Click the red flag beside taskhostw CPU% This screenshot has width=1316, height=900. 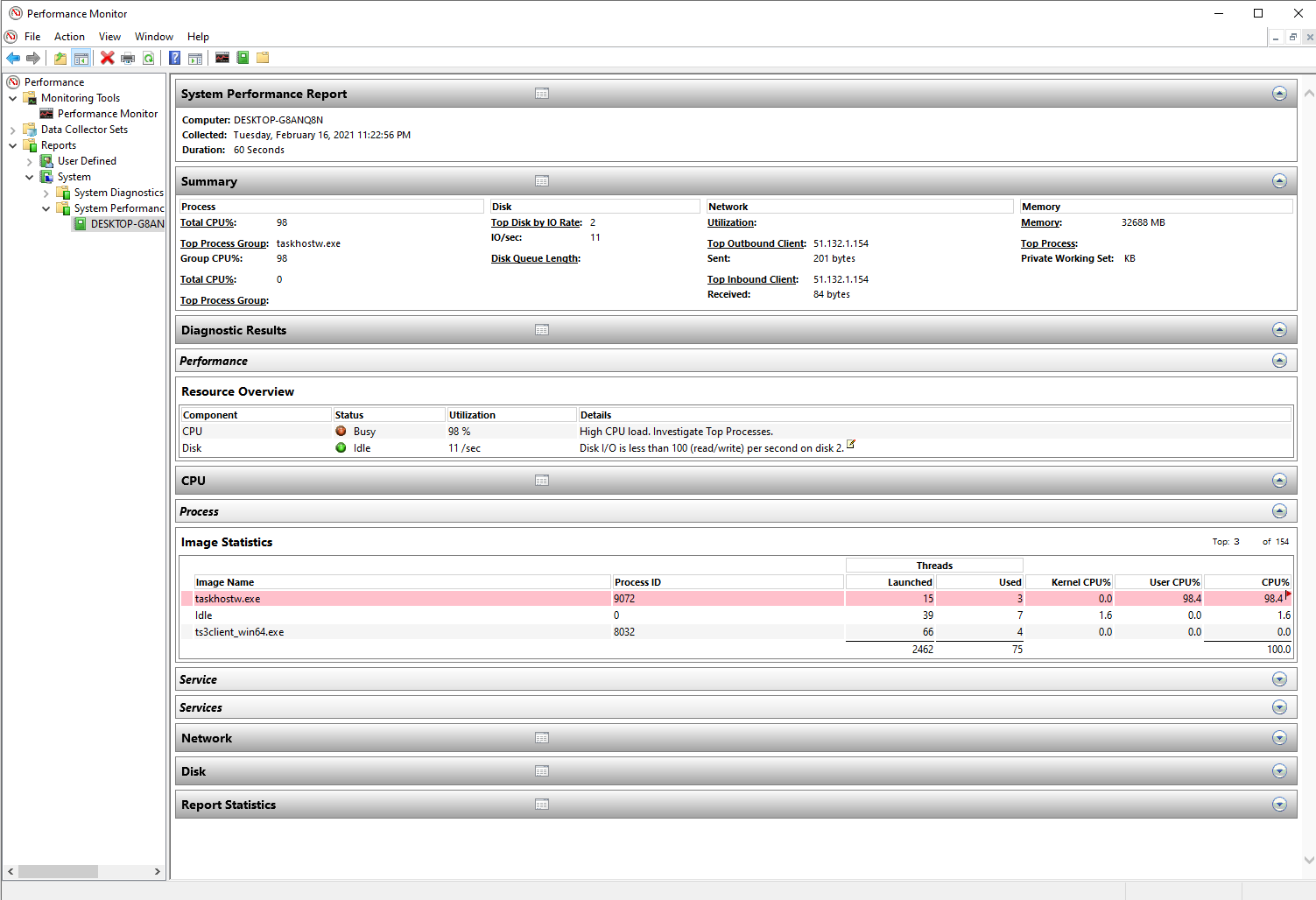coord(1288,595)
